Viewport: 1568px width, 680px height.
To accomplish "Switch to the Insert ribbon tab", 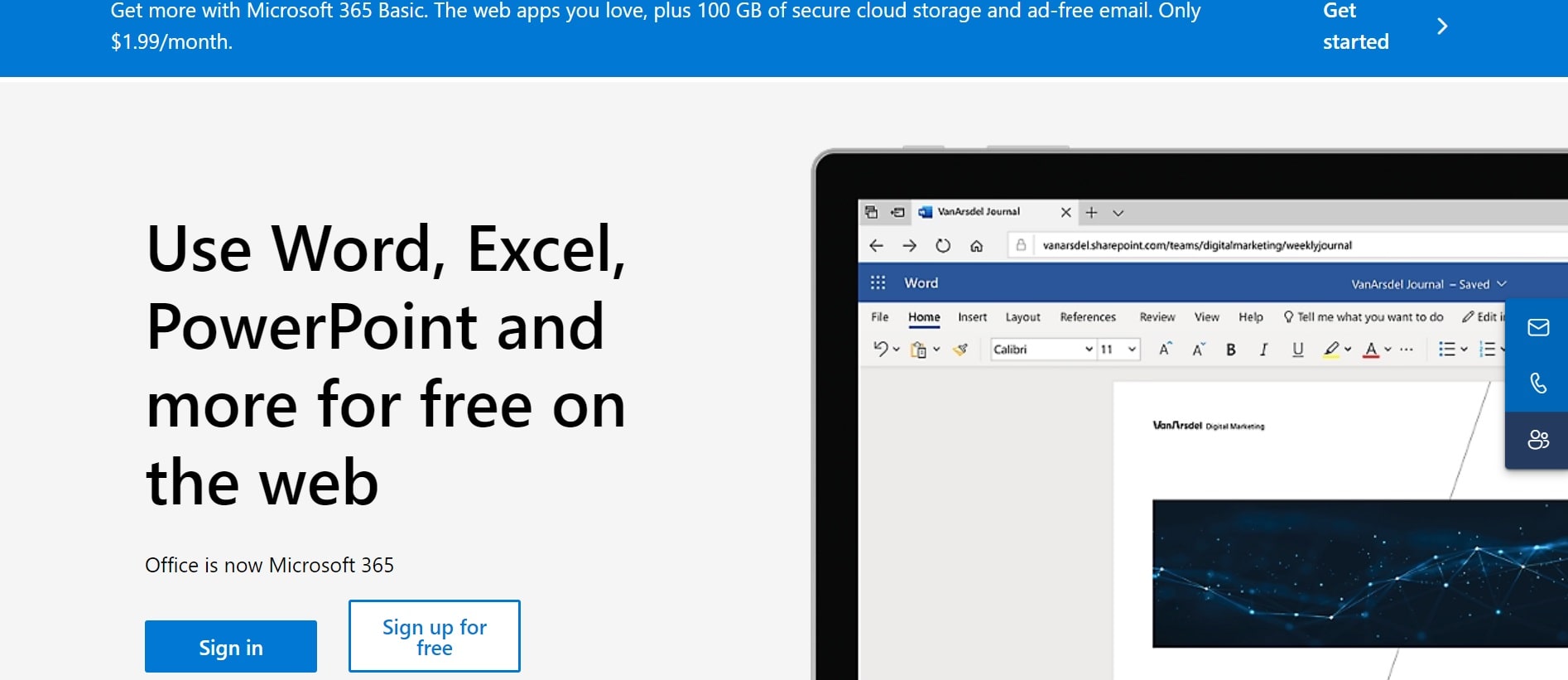I will click(x=973, y=316).
